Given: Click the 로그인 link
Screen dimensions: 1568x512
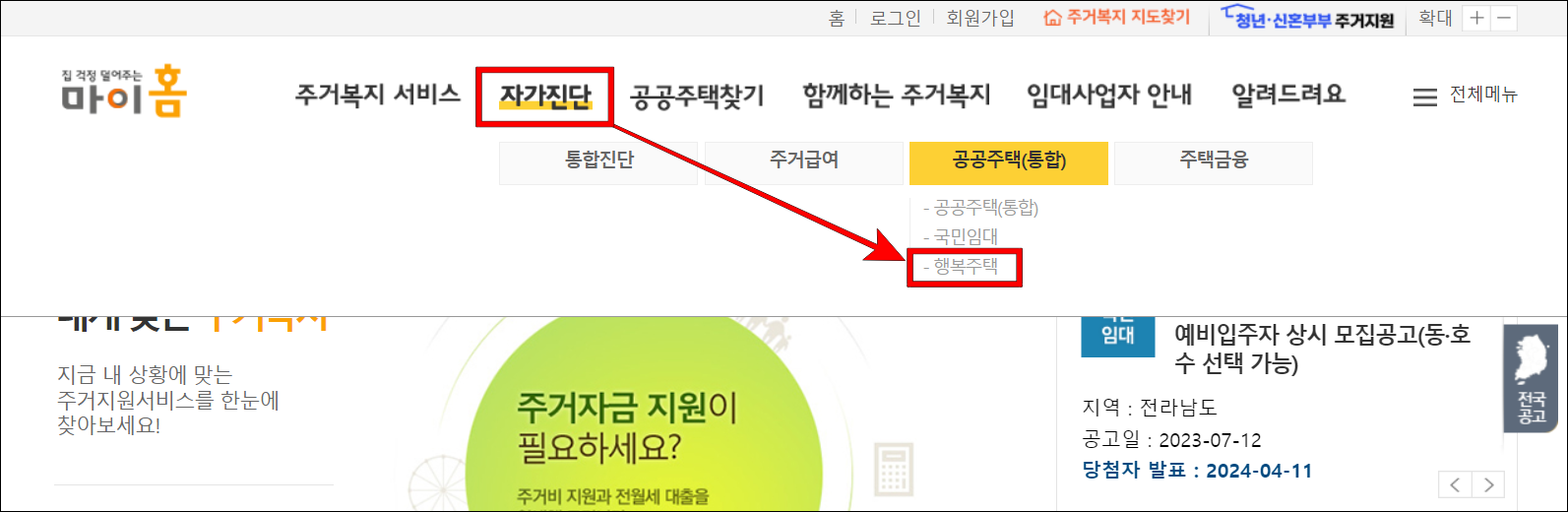Looking at the screenshot, I should (896, 19).
